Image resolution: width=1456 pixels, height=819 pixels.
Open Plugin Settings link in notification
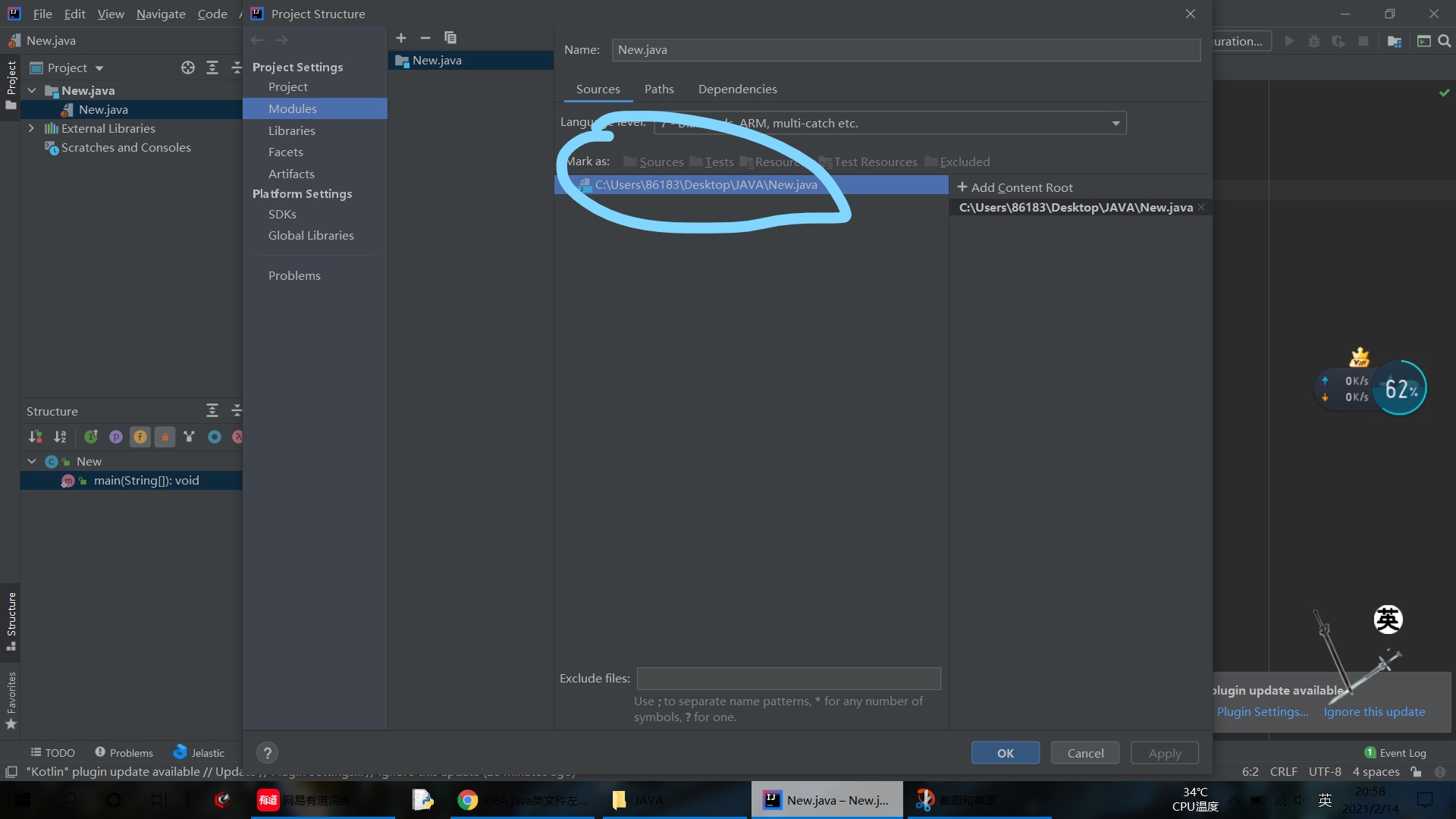point(1263,711)
